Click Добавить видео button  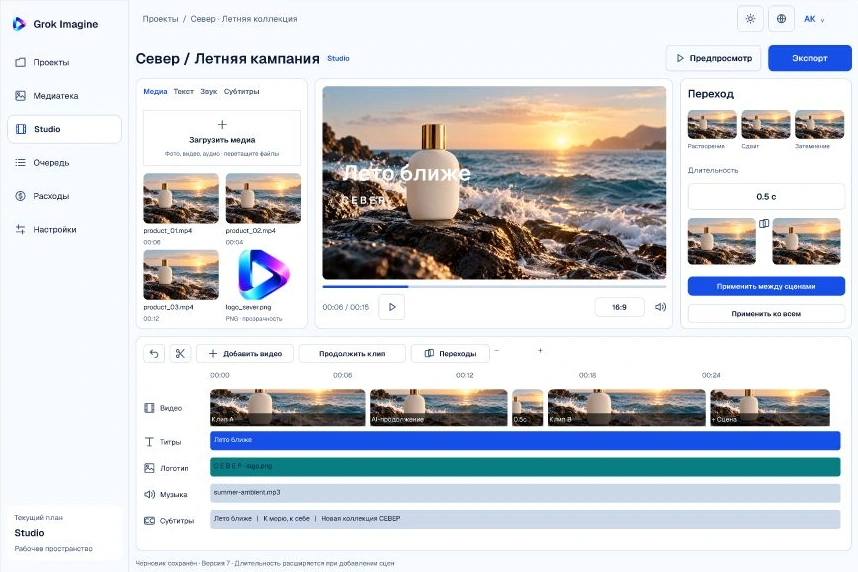[245, 354]
